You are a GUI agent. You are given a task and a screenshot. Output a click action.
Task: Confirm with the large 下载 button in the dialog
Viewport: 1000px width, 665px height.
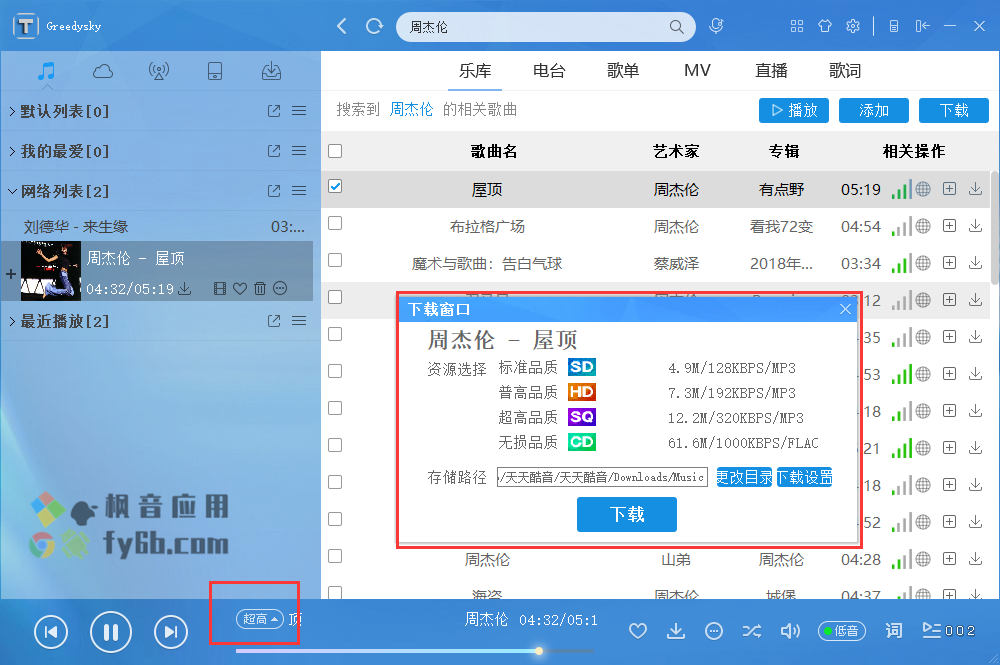[x=627, y=515]
